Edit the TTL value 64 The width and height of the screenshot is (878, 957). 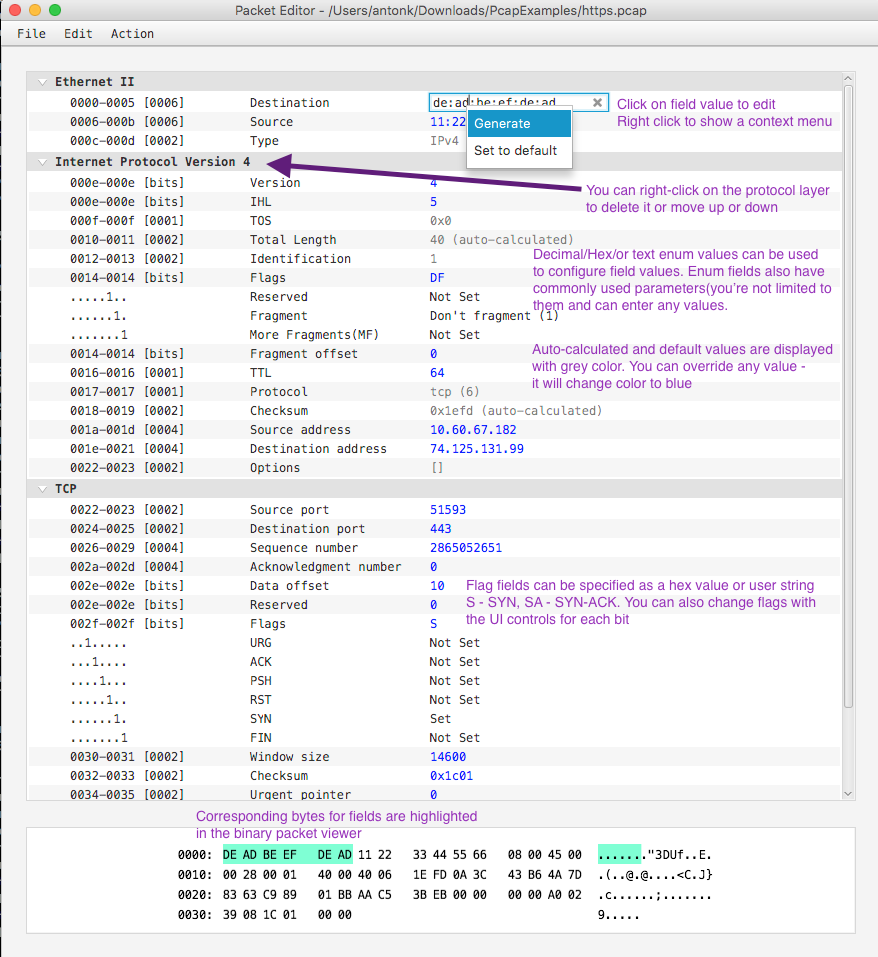[437, 372]
